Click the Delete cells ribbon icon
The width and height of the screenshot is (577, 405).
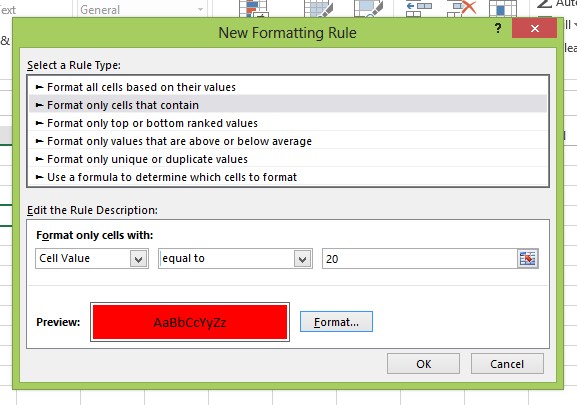461,9
